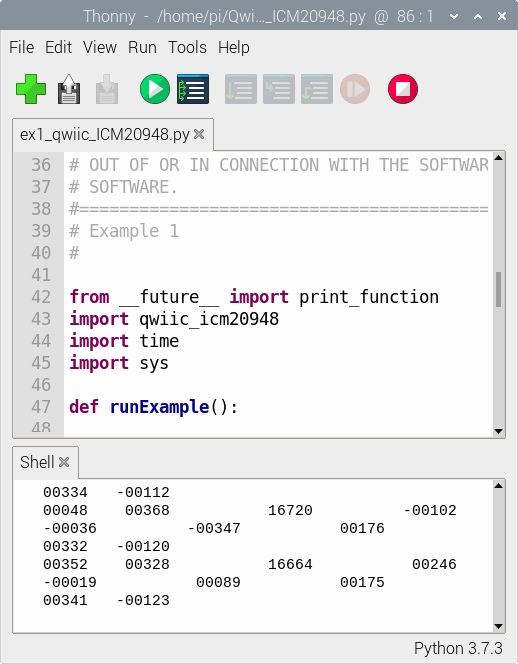Click the 'def runExample():' line
This screenshot has height=664, width=518.
click(x=154, y=407)
